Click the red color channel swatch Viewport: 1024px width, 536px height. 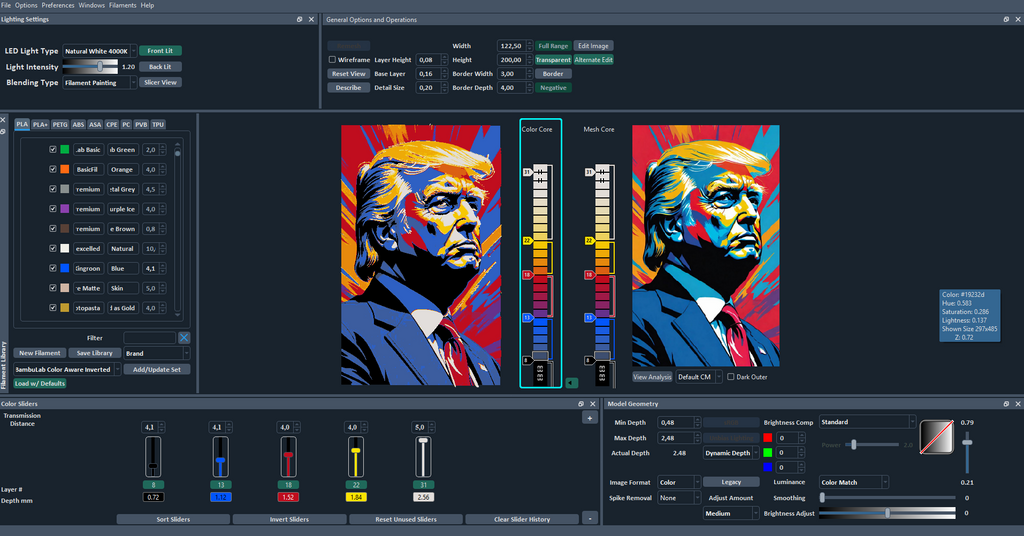pos(767,437)
